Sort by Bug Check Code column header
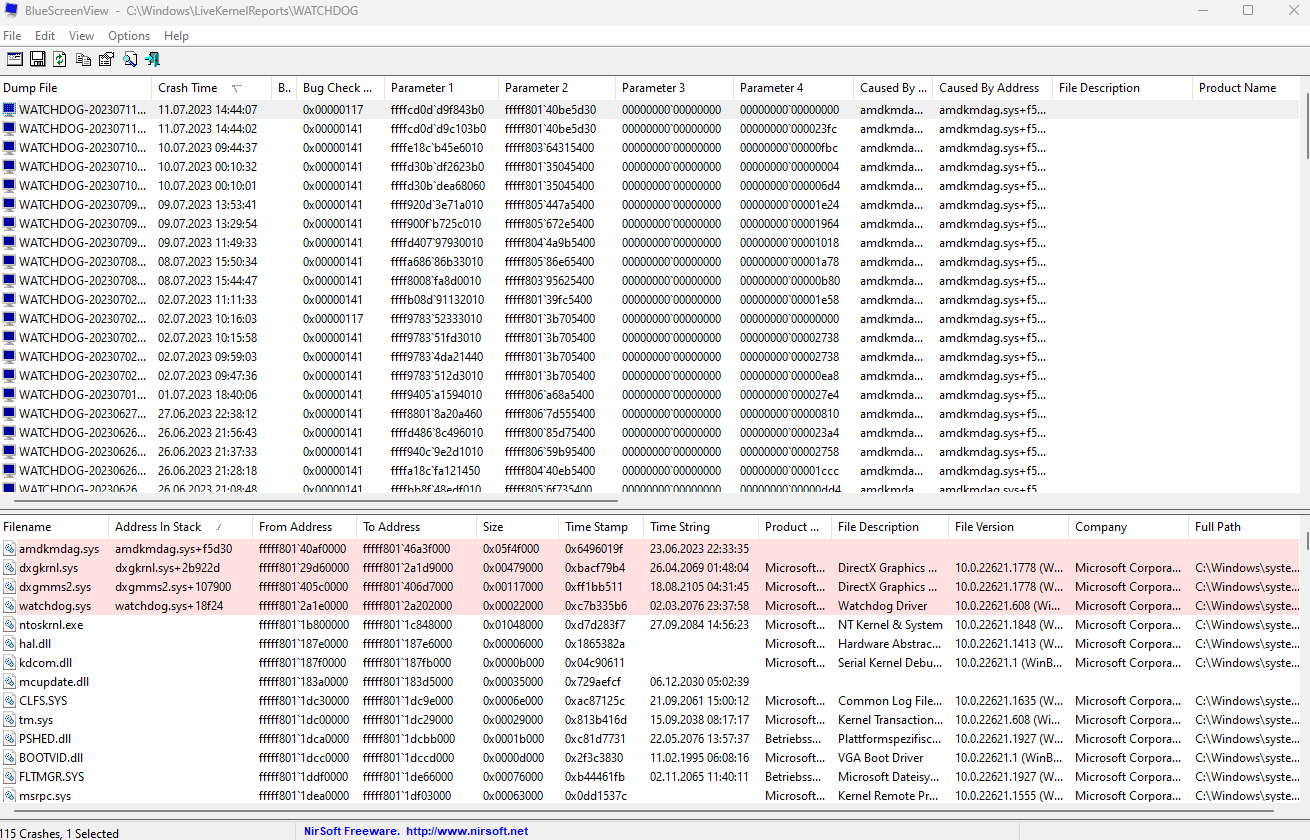1310x840 pixels. [340, 88]
